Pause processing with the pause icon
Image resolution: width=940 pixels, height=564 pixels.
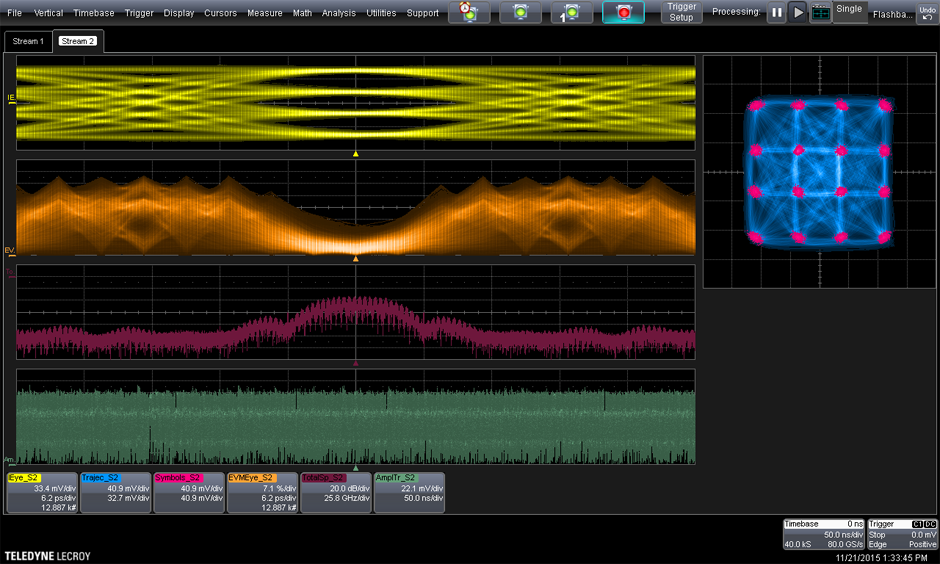tap(776, 13)
